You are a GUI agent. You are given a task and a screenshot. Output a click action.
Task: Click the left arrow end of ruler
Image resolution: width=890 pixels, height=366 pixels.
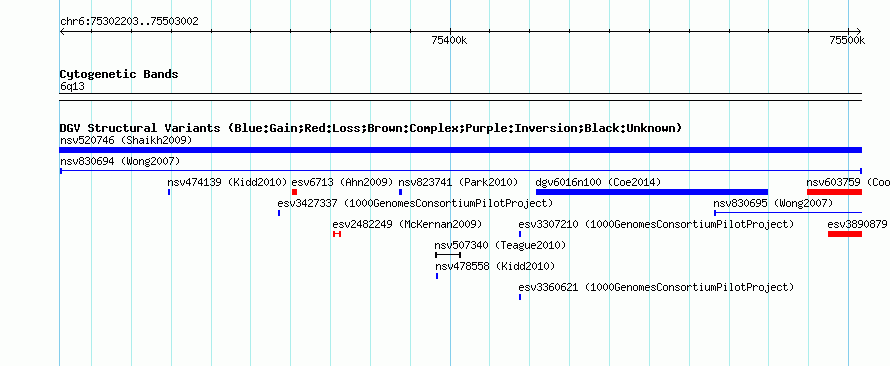coord(62,32)
